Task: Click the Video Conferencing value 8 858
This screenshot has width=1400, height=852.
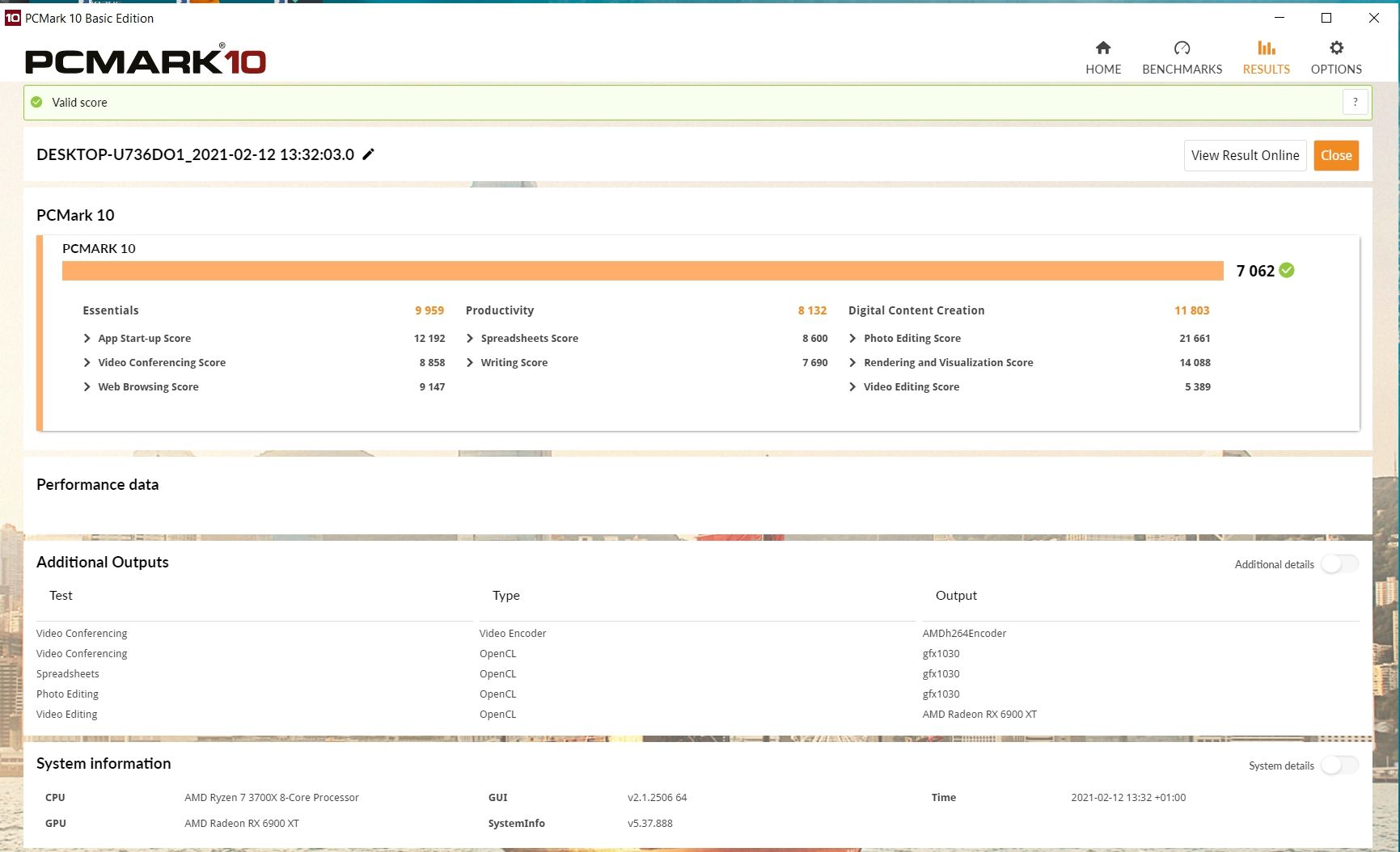Action: click(432, 362)
